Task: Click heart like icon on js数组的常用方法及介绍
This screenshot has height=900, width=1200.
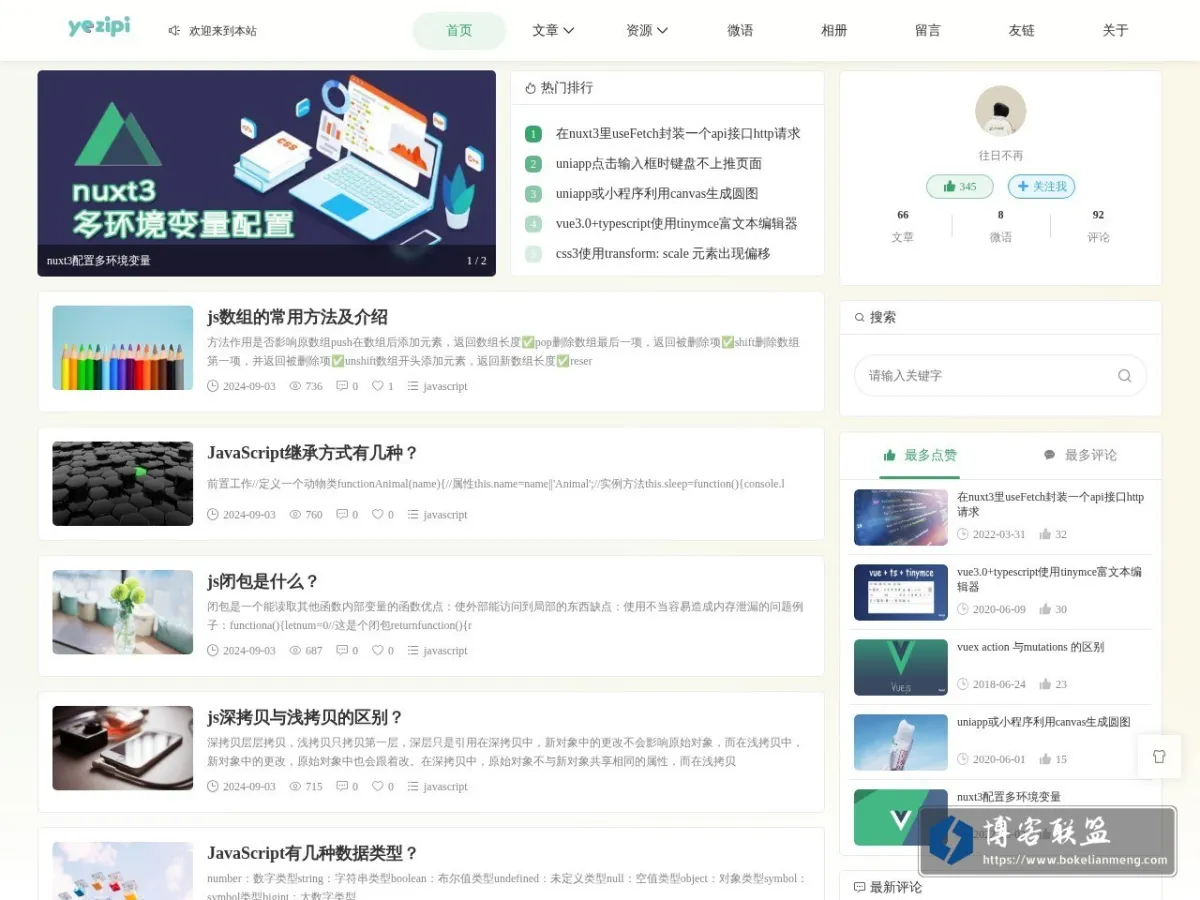Action: coord(377,386)
